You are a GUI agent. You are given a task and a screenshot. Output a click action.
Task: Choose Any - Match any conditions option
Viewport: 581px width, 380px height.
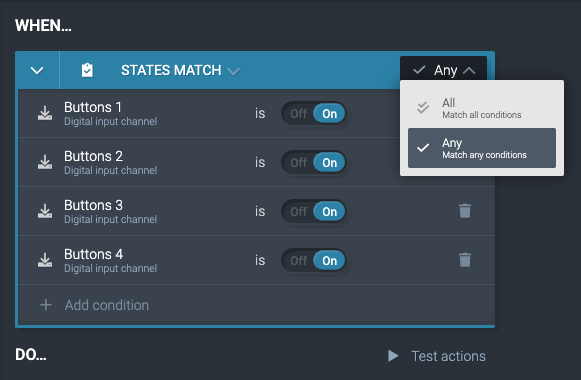click(x=482, y=148)
